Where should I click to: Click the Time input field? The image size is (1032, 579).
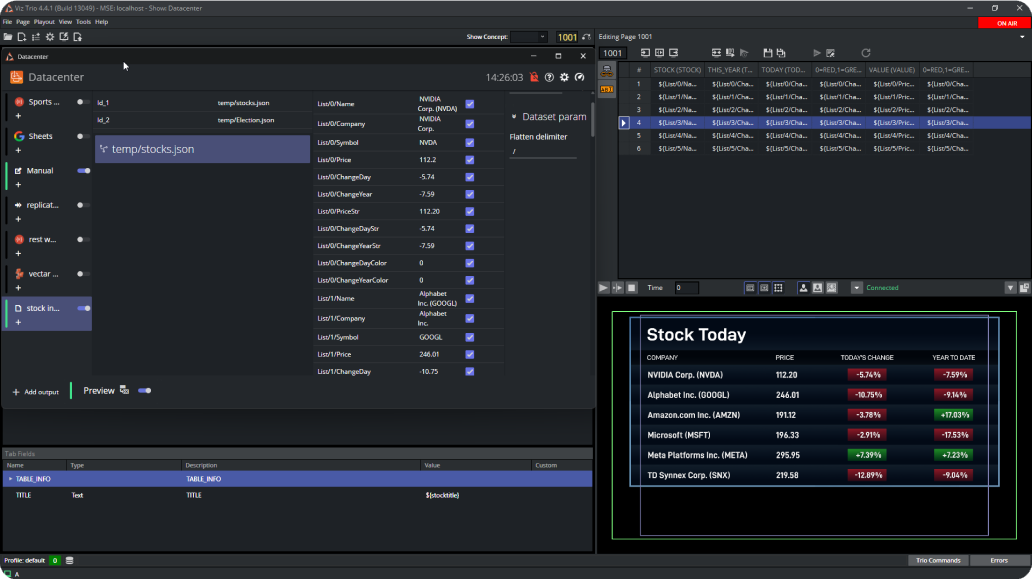coord(686,288)
